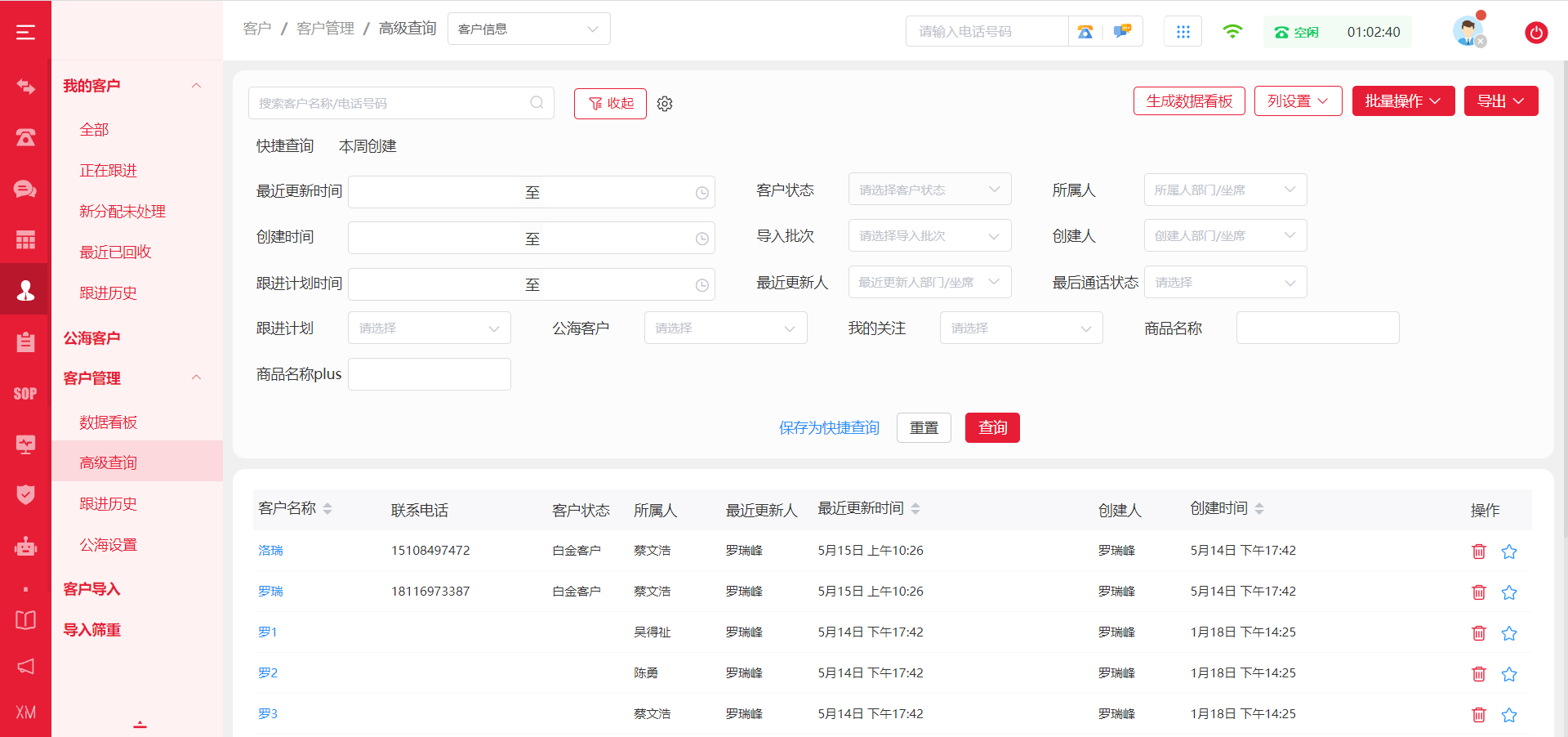
Task: Open the 导出 export dropdown
Action: tap(1500, 101)
